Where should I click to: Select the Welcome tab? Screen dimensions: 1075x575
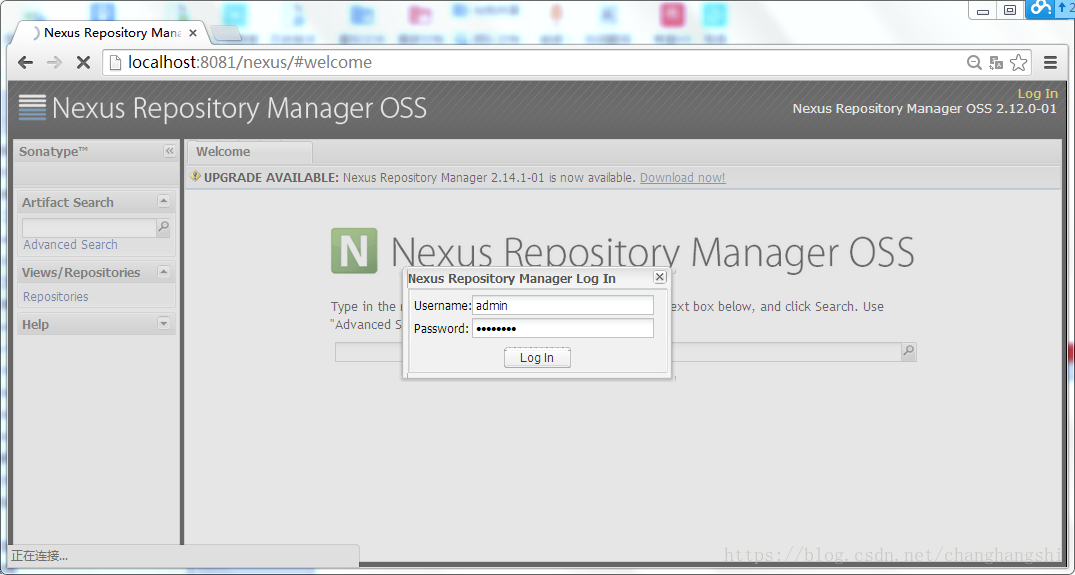250,151
